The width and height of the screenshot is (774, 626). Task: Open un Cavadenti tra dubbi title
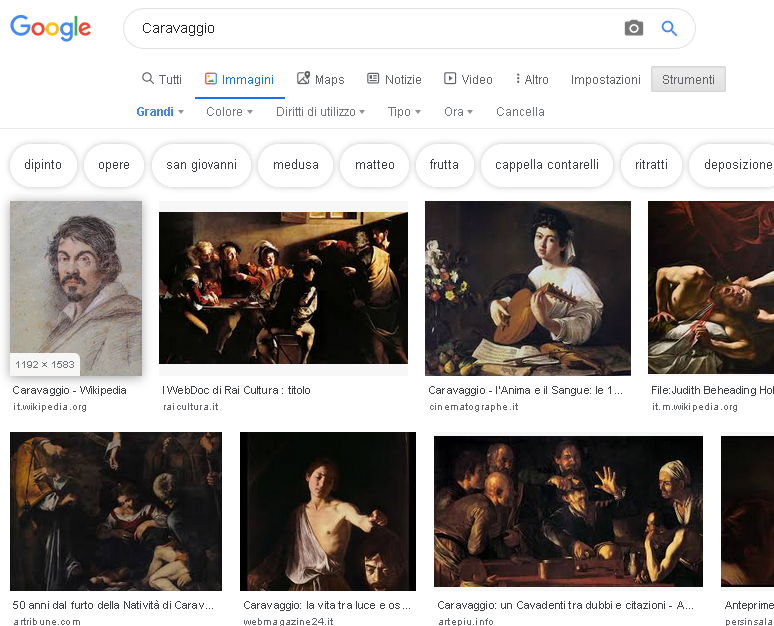(566, 605)
